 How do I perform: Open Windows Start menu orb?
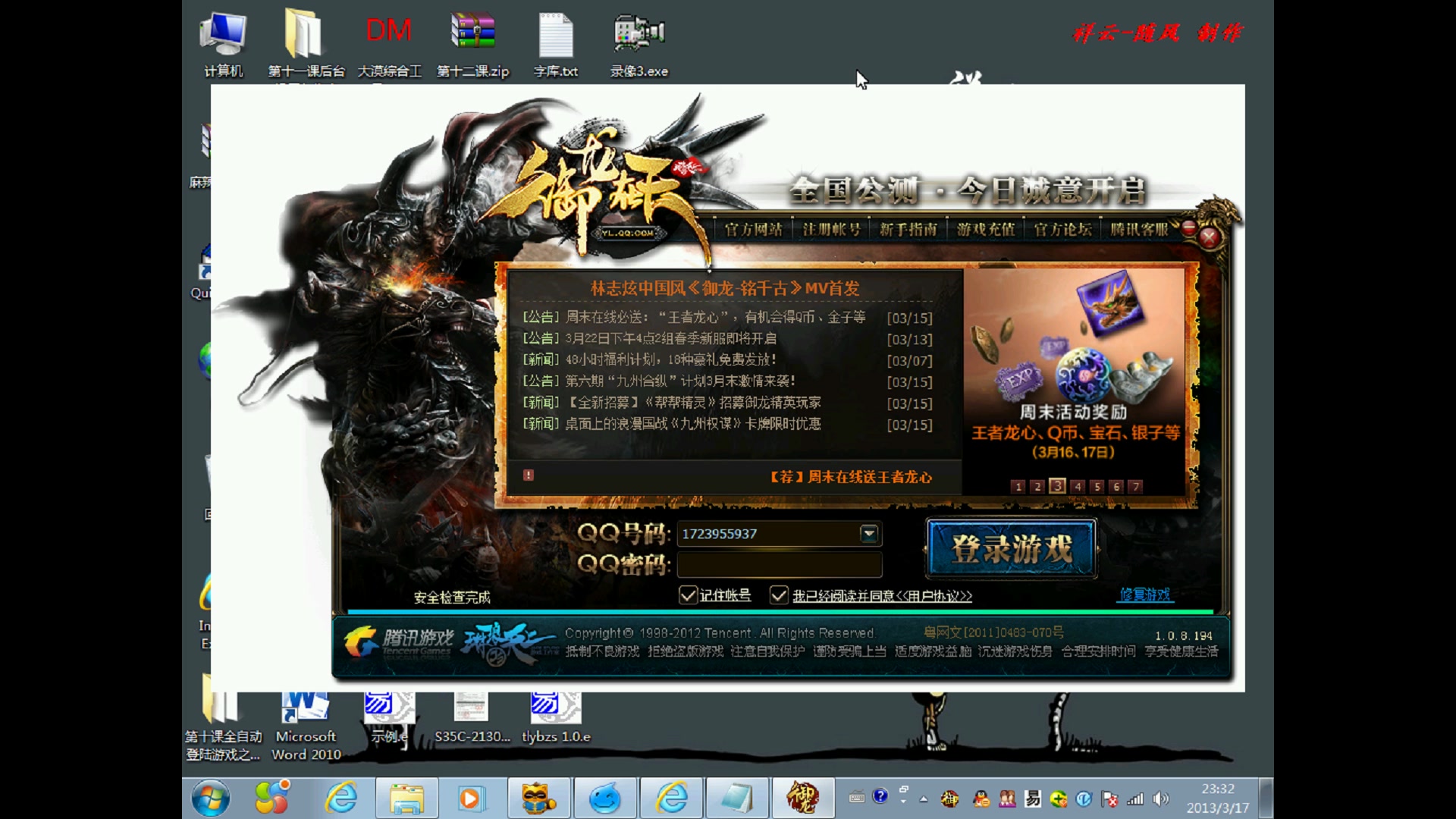tap(210, 798)
